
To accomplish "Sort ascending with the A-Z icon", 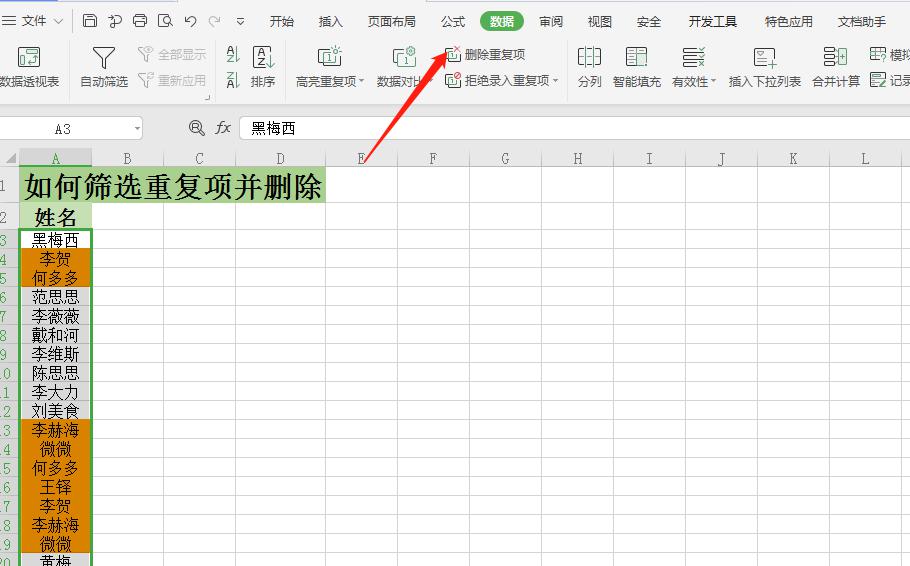I will pyautogui.click(x=233, y=55).
